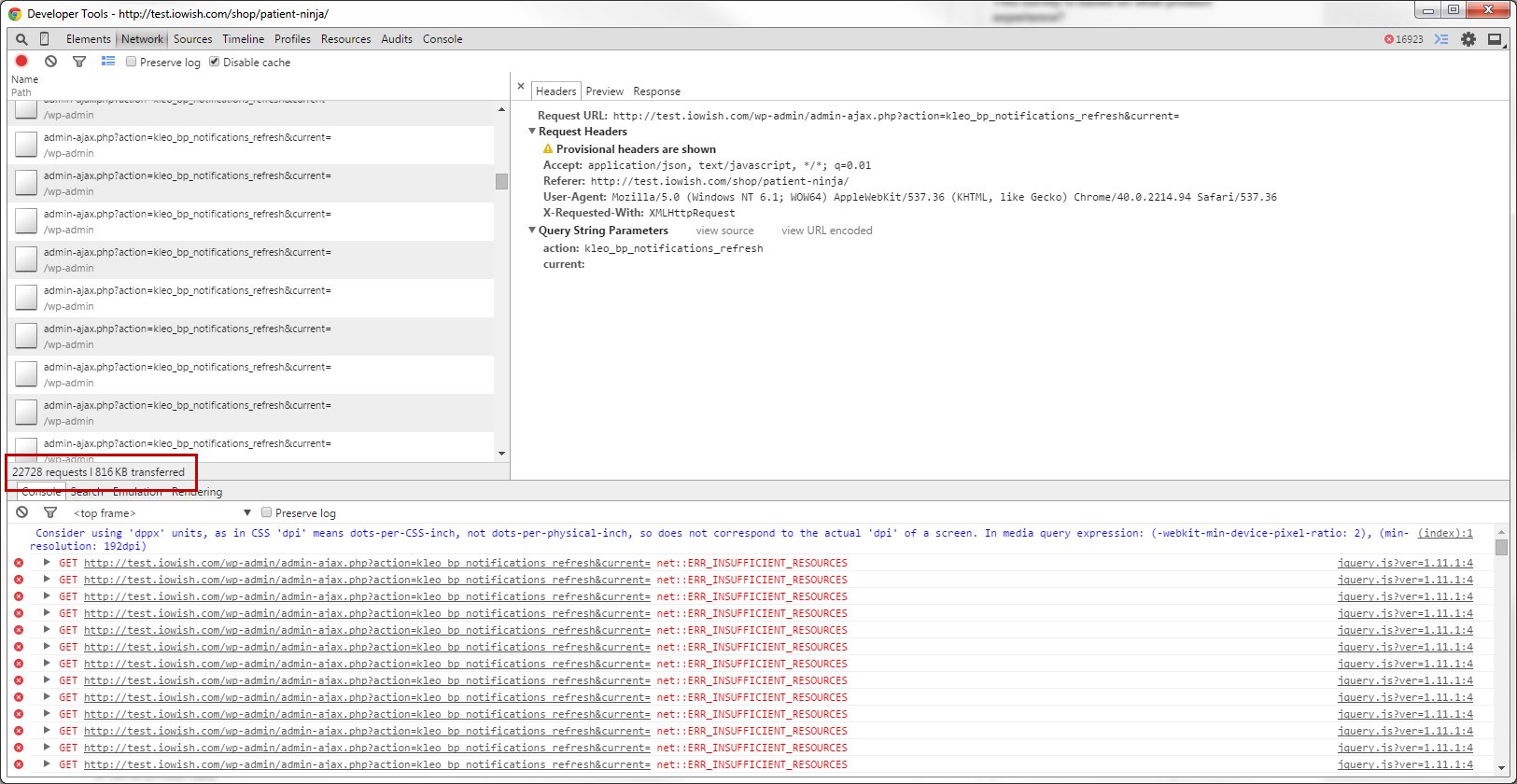Click view URL encoded link

826,231
